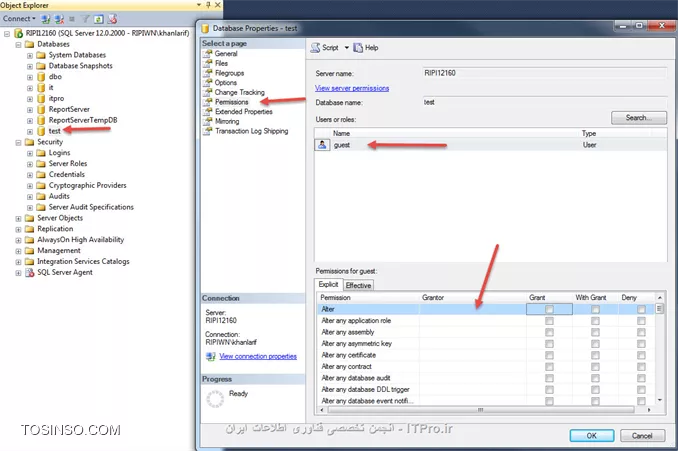Screen dimensions: 678x451
Task: Open the Options page
Action: click(x=226, y=83)
